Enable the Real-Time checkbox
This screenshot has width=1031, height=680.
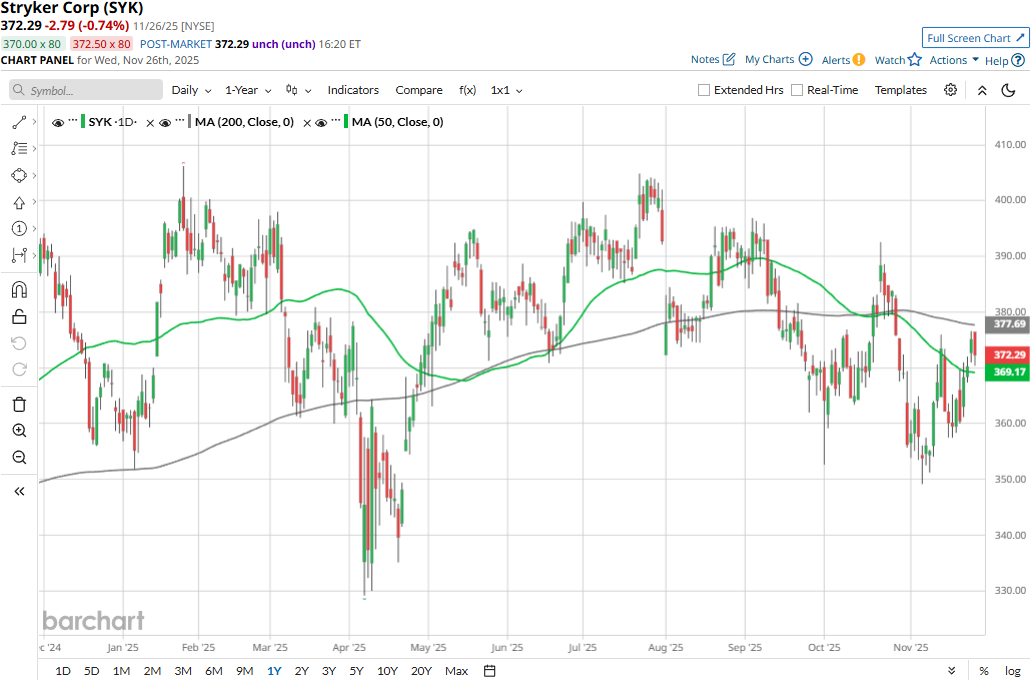(797, 90)
